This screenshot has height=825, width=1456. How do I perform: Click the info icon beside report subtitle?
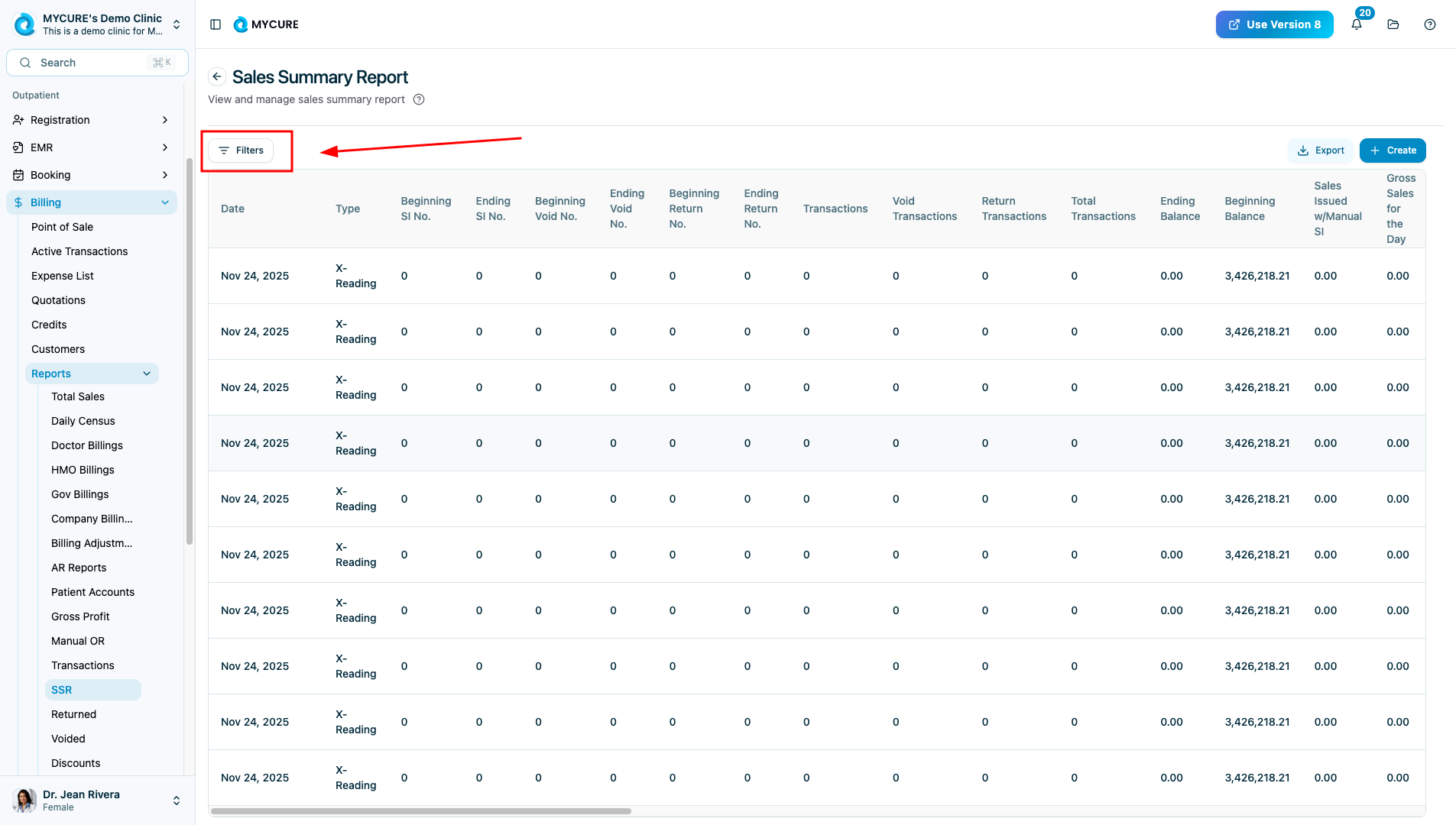pos(419,99)
